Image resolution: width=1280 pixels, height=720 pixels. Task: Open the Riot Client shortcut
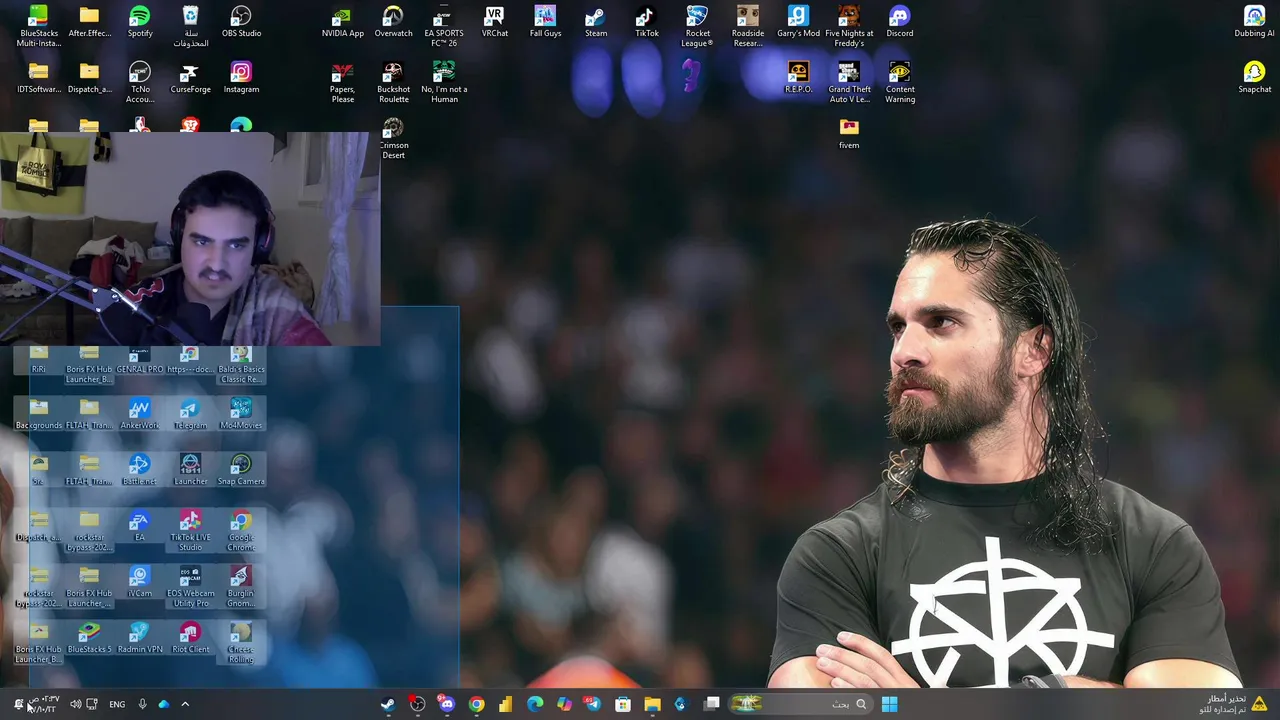(190, 638)
